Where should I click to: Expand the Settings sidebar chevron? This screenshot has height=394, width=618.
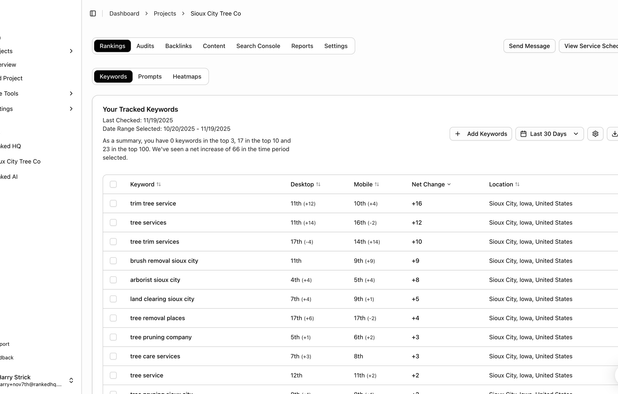click(x=71, y=109)
